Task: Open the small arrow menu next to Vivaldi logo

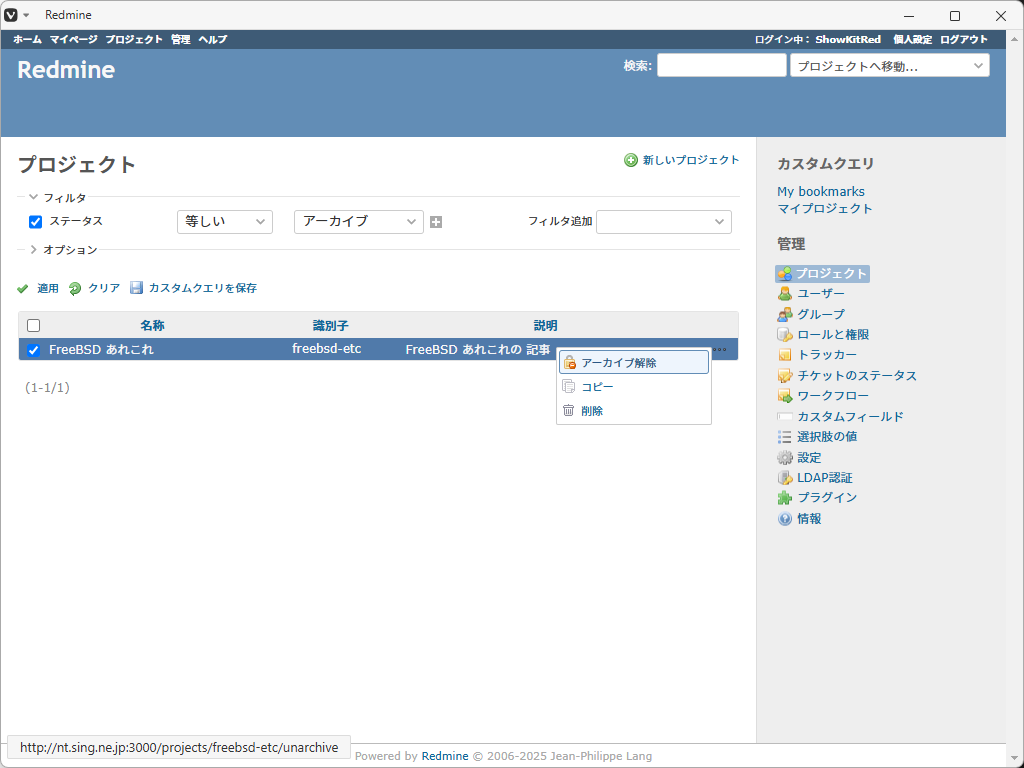Action: 26,15
